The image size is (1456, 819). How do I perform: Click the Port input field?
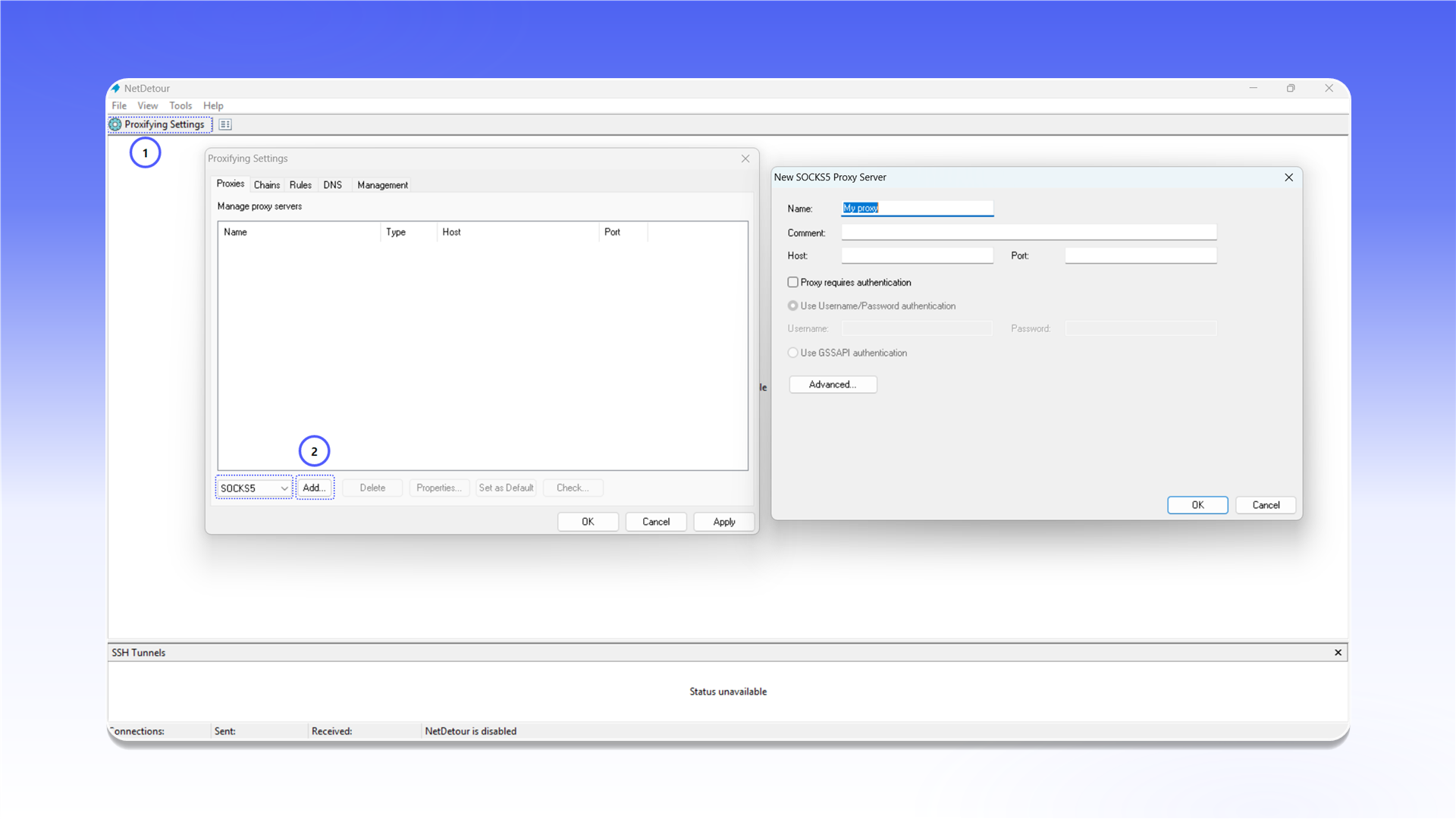pyautogui.click(x=1141, y=256)
